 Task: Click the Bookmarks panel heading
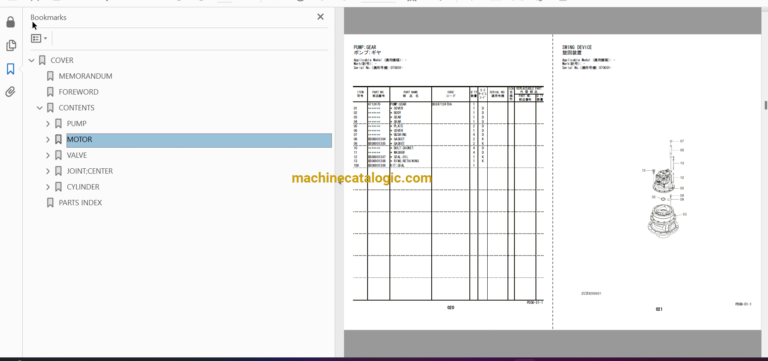[x=48, y=17]
